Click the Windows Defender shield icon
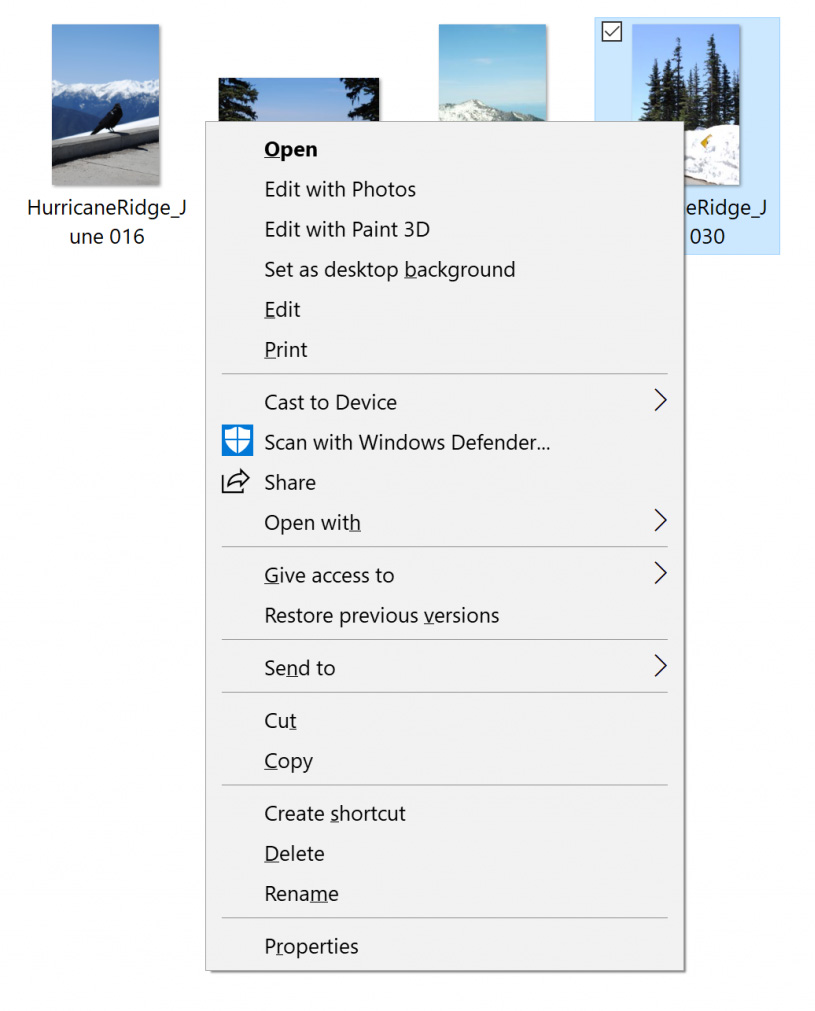The height and width of the screenshot is (1011, 815). point(237,440)
